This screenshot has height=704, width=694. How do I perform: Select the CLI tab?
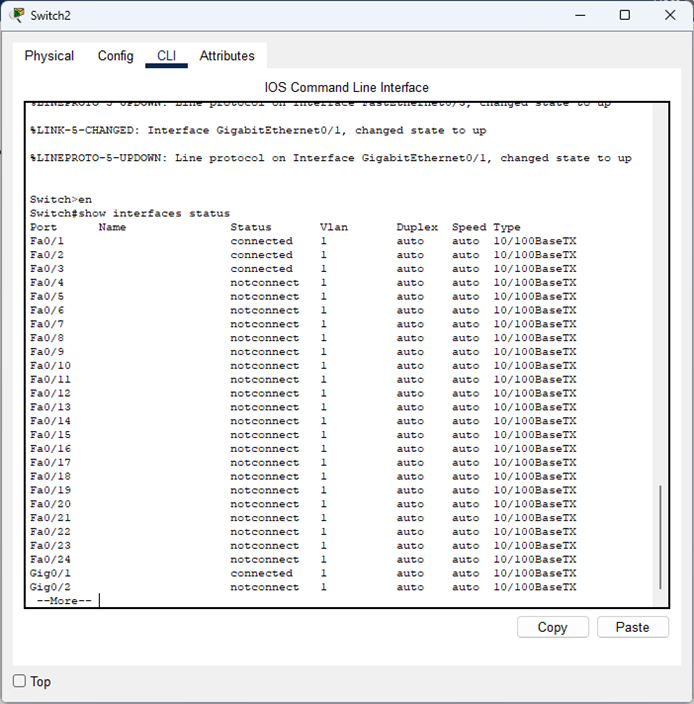tap(166, 56)
